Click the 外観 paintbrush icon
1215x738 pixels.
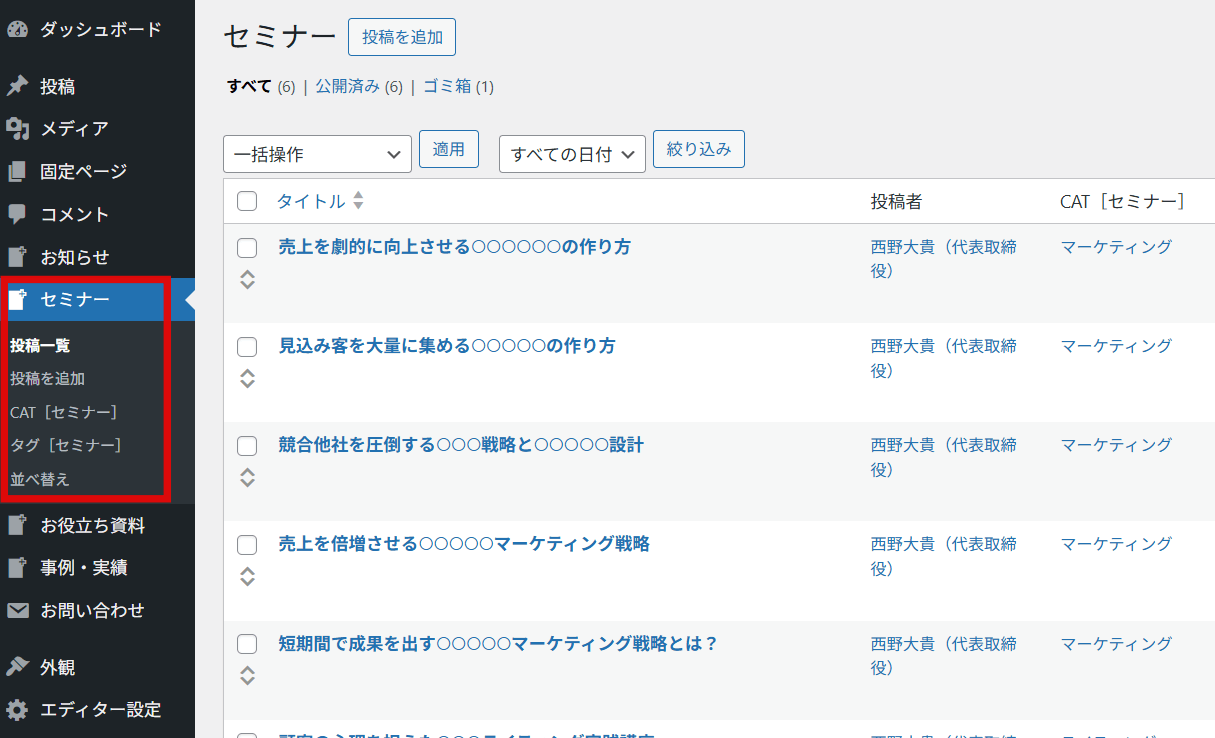tap(17, 667)
